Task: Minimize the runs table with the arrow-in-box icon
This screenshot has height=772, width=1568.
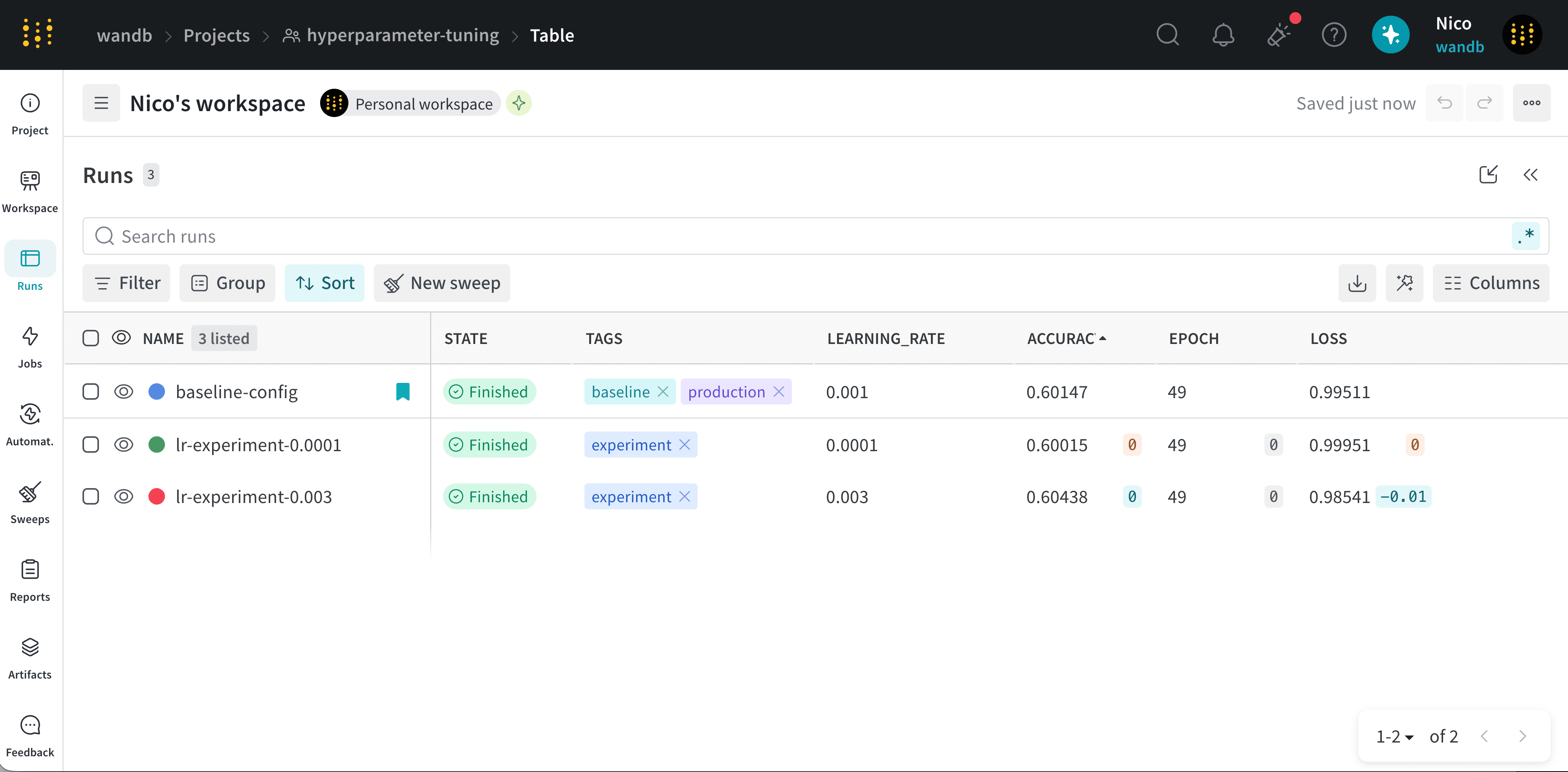Action: [1488, 175]
